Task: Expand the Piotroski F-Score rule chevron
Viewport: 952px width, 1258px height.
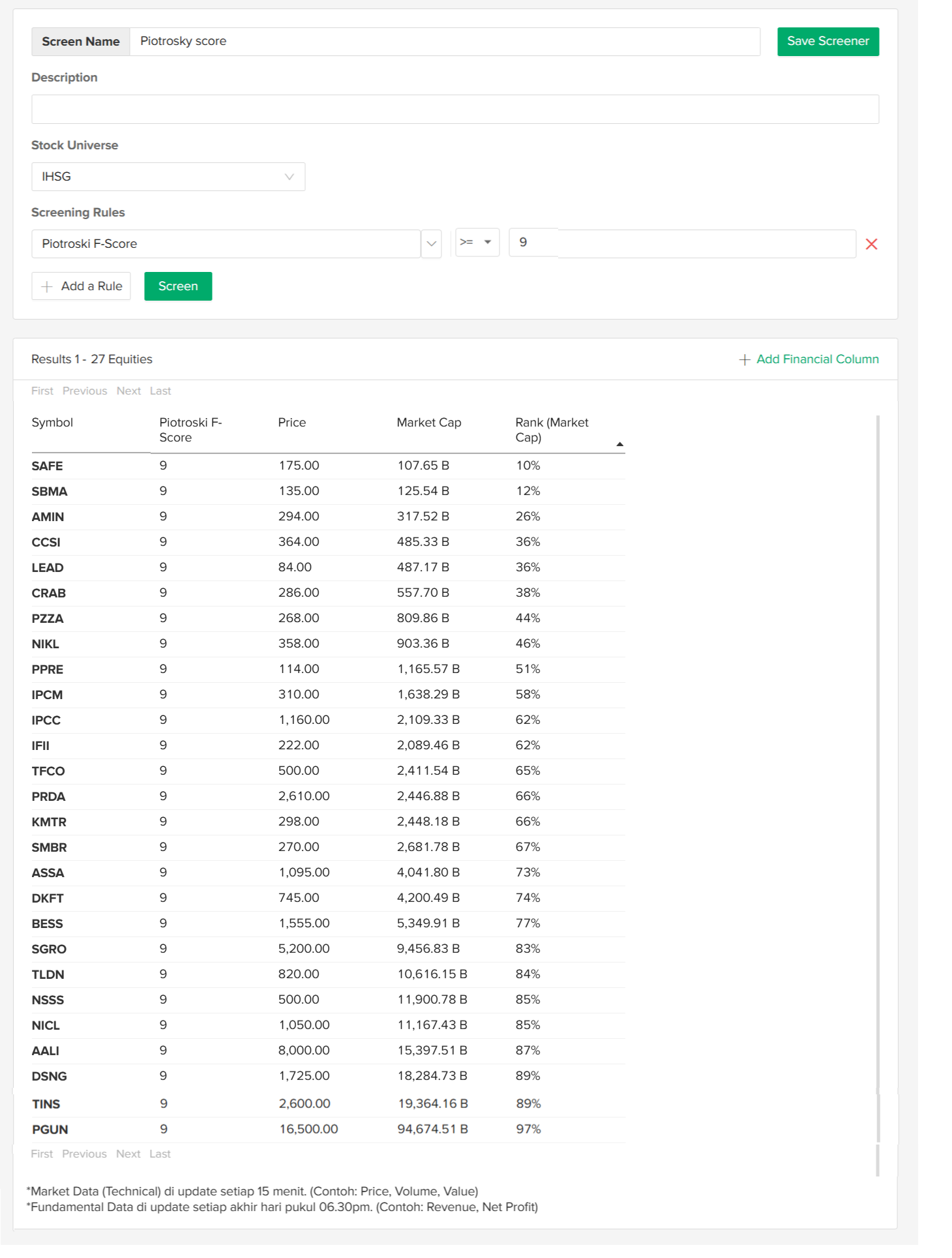Action: (x=431, y=244)
